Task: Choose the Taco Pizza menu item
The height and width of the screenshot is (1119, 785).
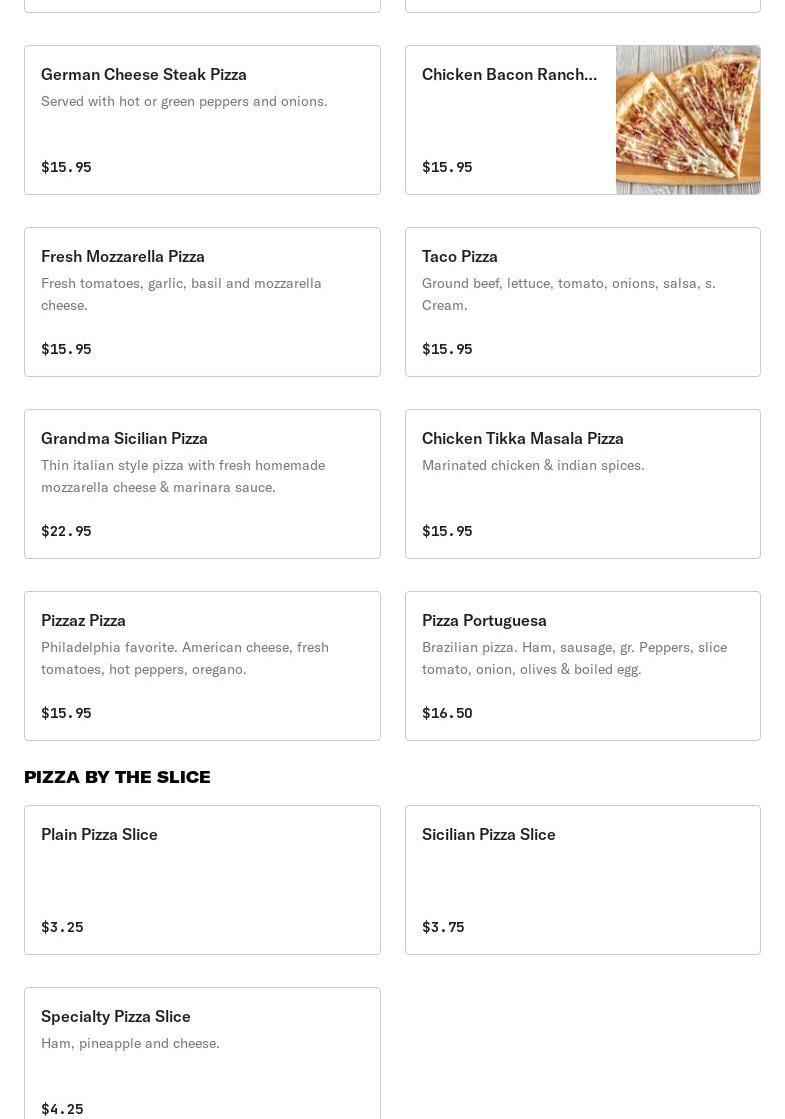Action: pos(582,302)
